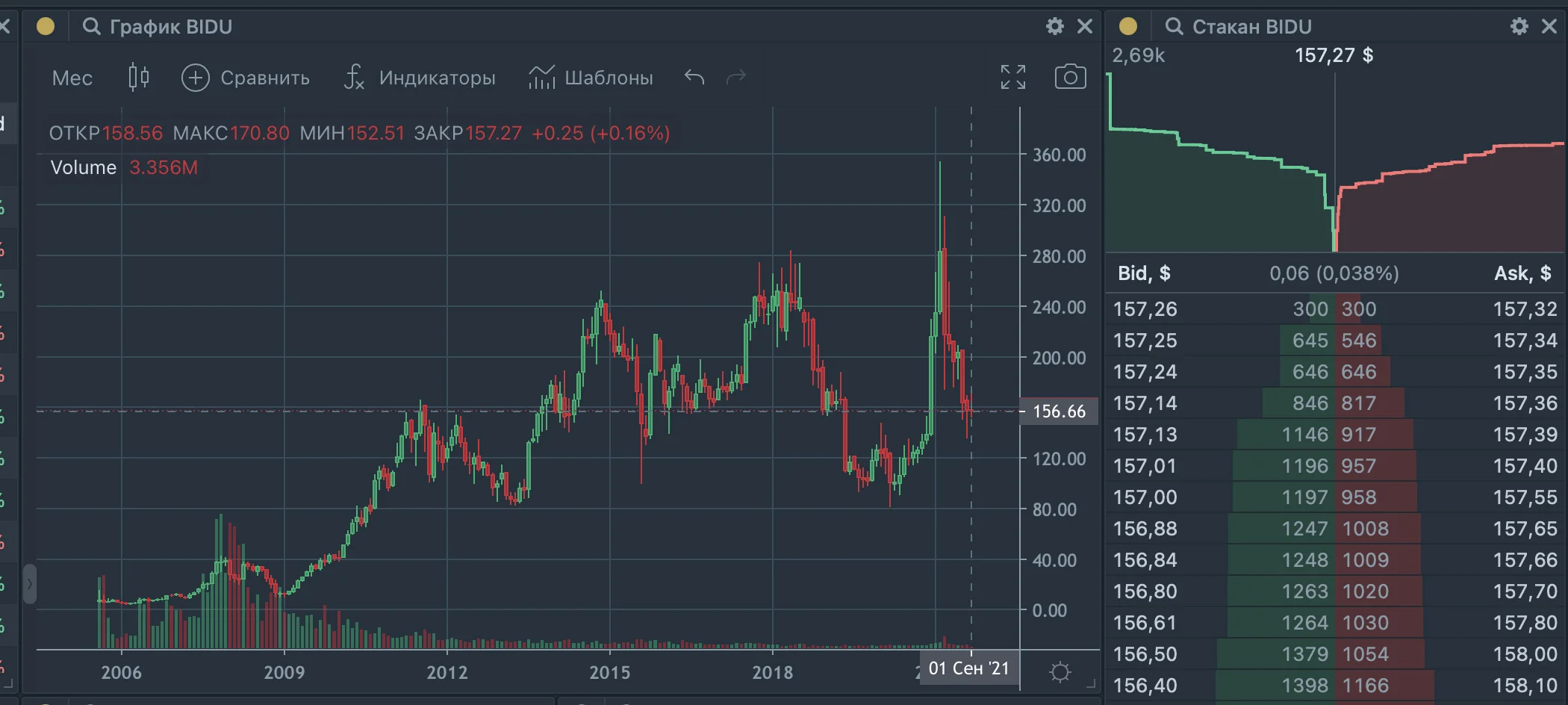Select ask price 157,32
Screen dimensions: 1568x705
tap(1525, 309)
